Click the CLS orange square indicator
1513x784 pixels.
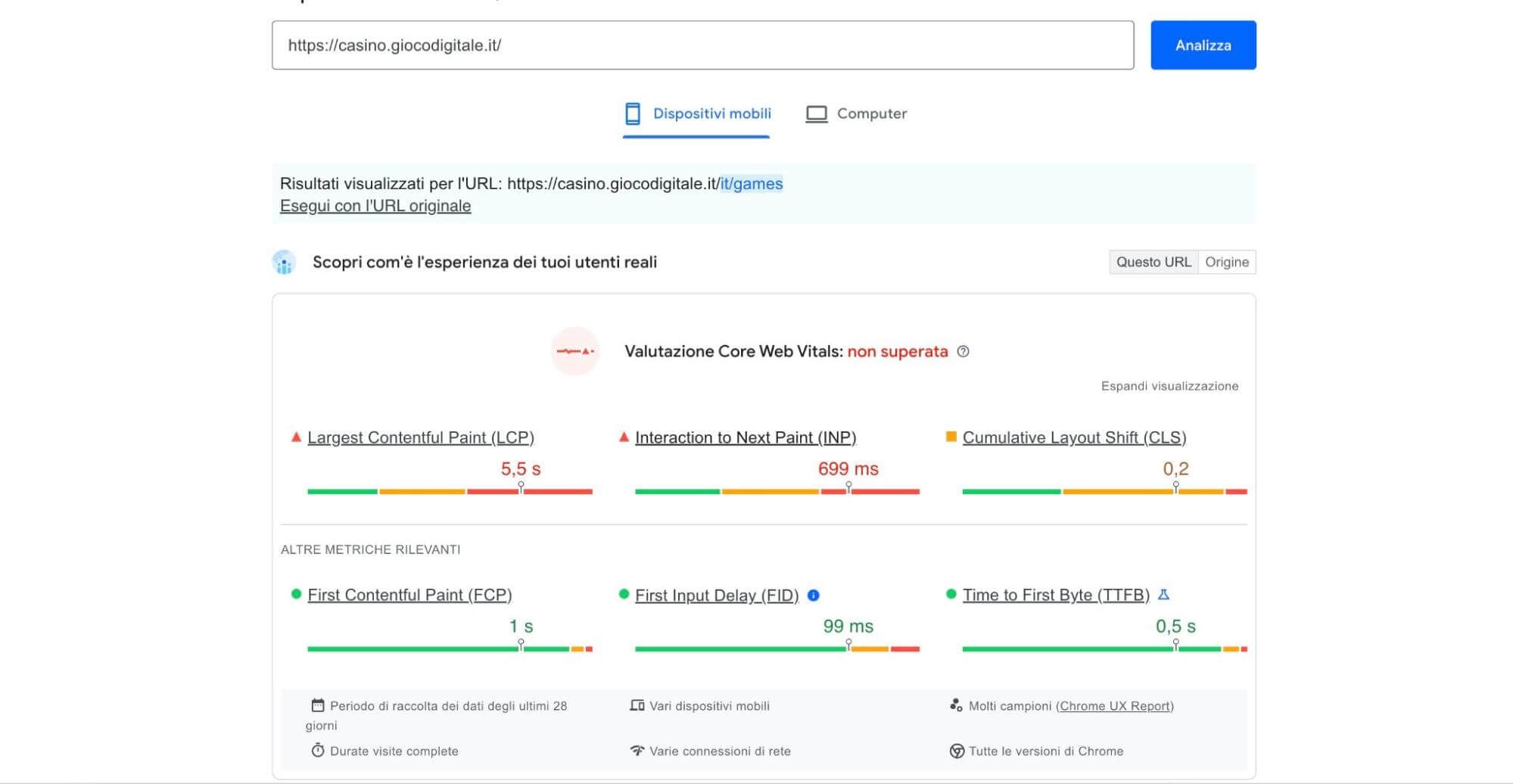(951, 437)
